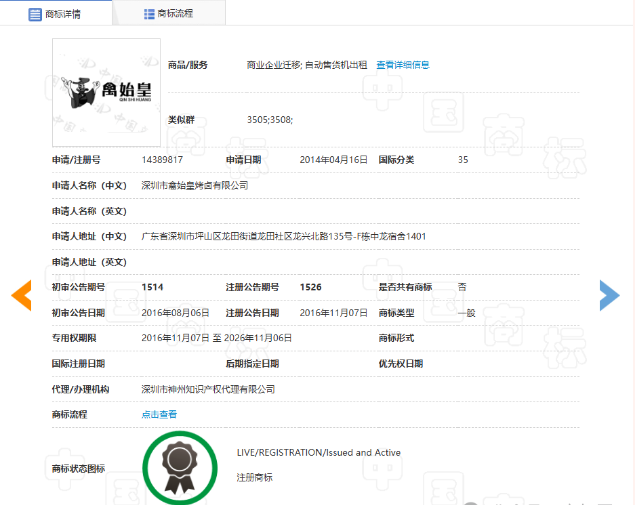The width and height of the screenshot is (635, 505).
Task: Select the application number 14389817
Action: pos(162,160)
